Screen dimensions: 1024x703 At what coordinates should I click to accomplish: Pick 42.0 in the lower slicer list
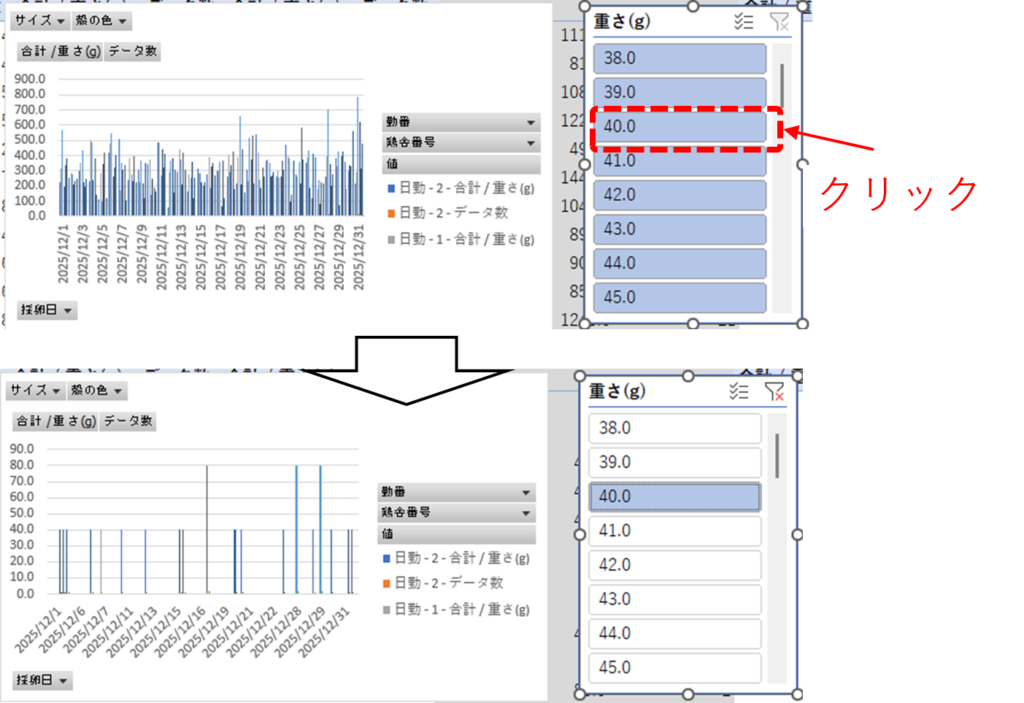coord(675,565)
